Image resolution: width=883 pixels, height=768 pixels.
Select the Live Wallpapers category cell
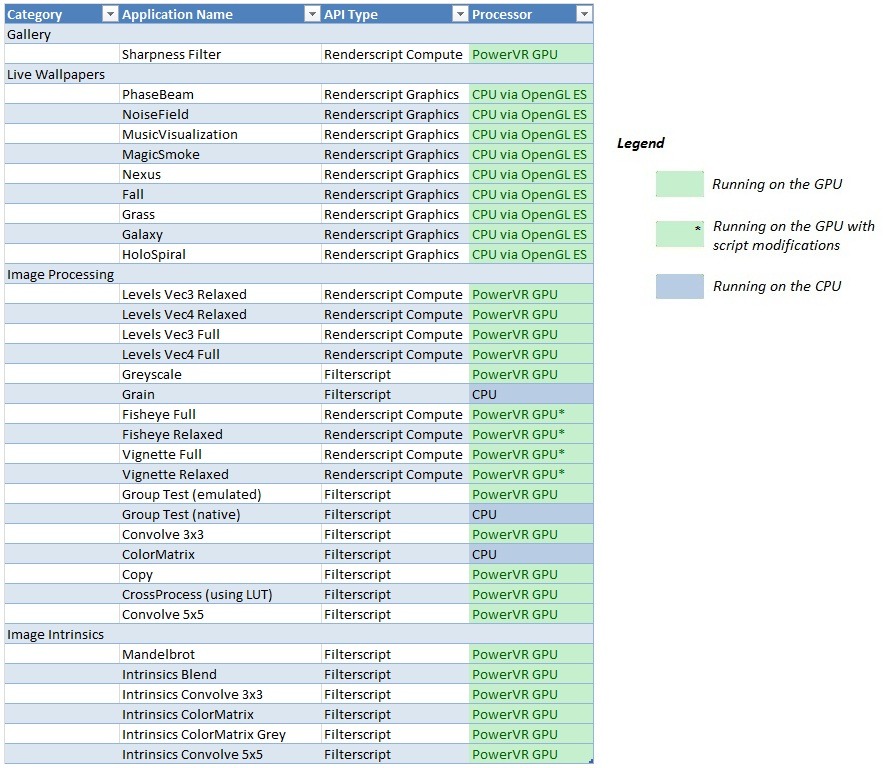click(x=56, y=74)
